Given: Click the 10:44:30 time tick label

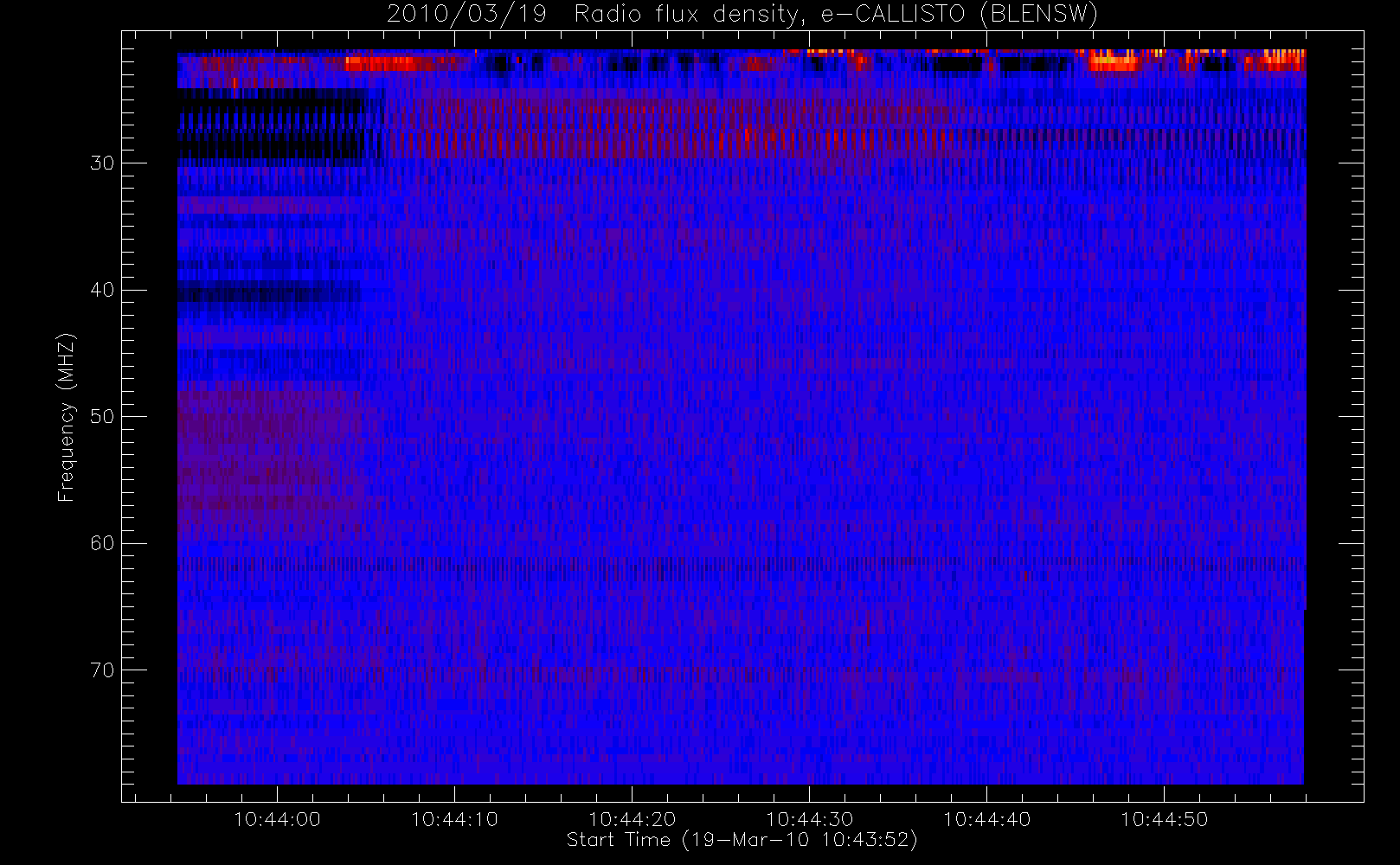Looking at the screenshot, I should 809,819.
